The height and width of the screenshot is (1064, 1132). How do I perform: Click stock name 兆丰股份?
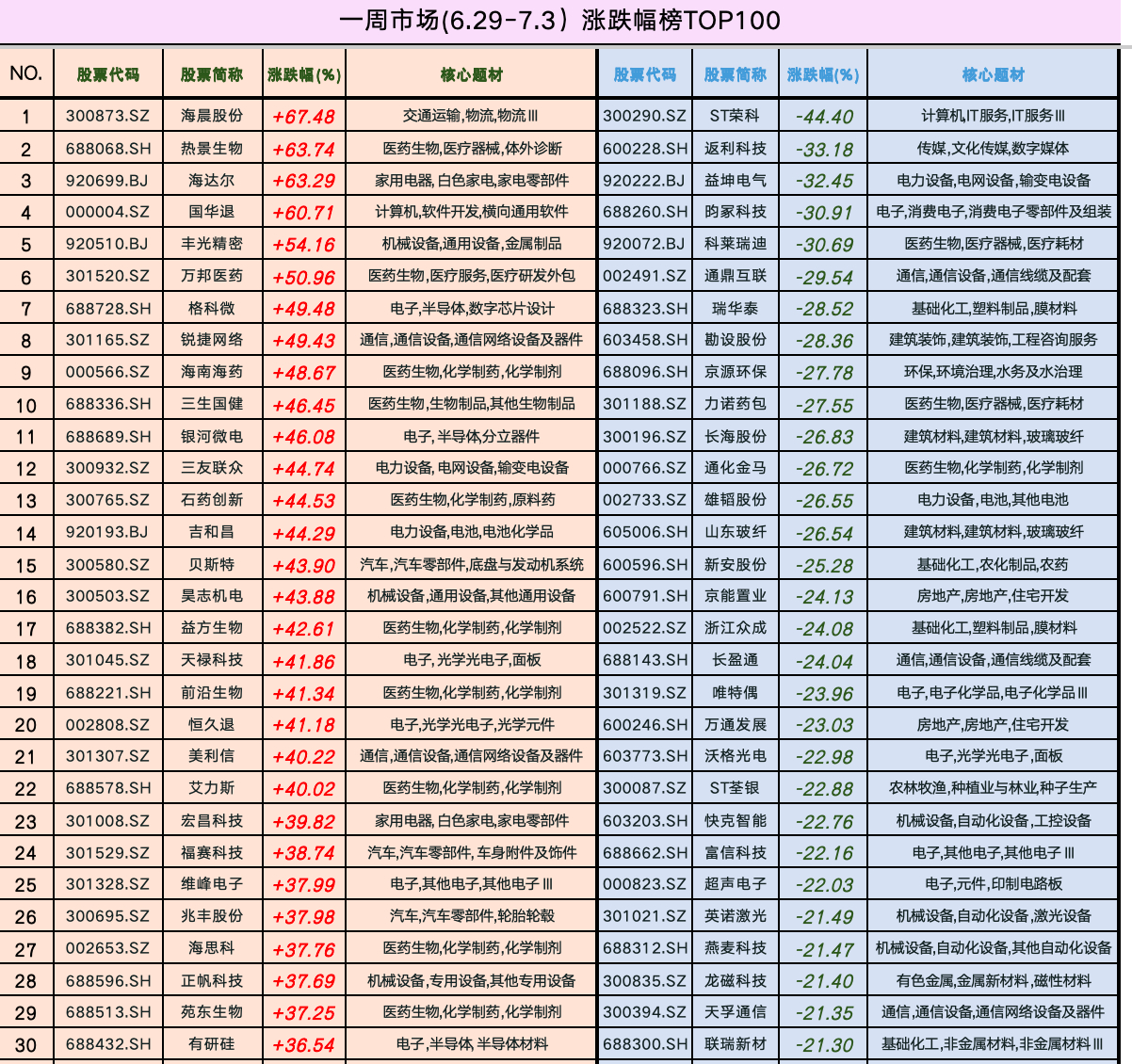point(212,915)
